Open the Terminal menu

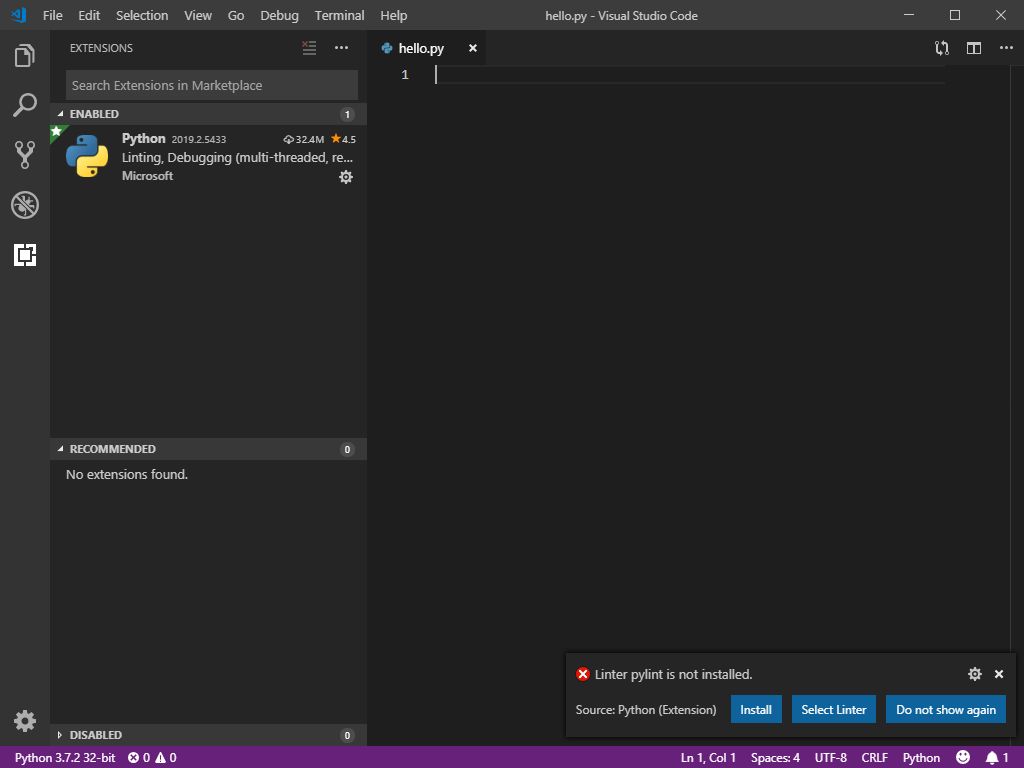coord(339,15)
